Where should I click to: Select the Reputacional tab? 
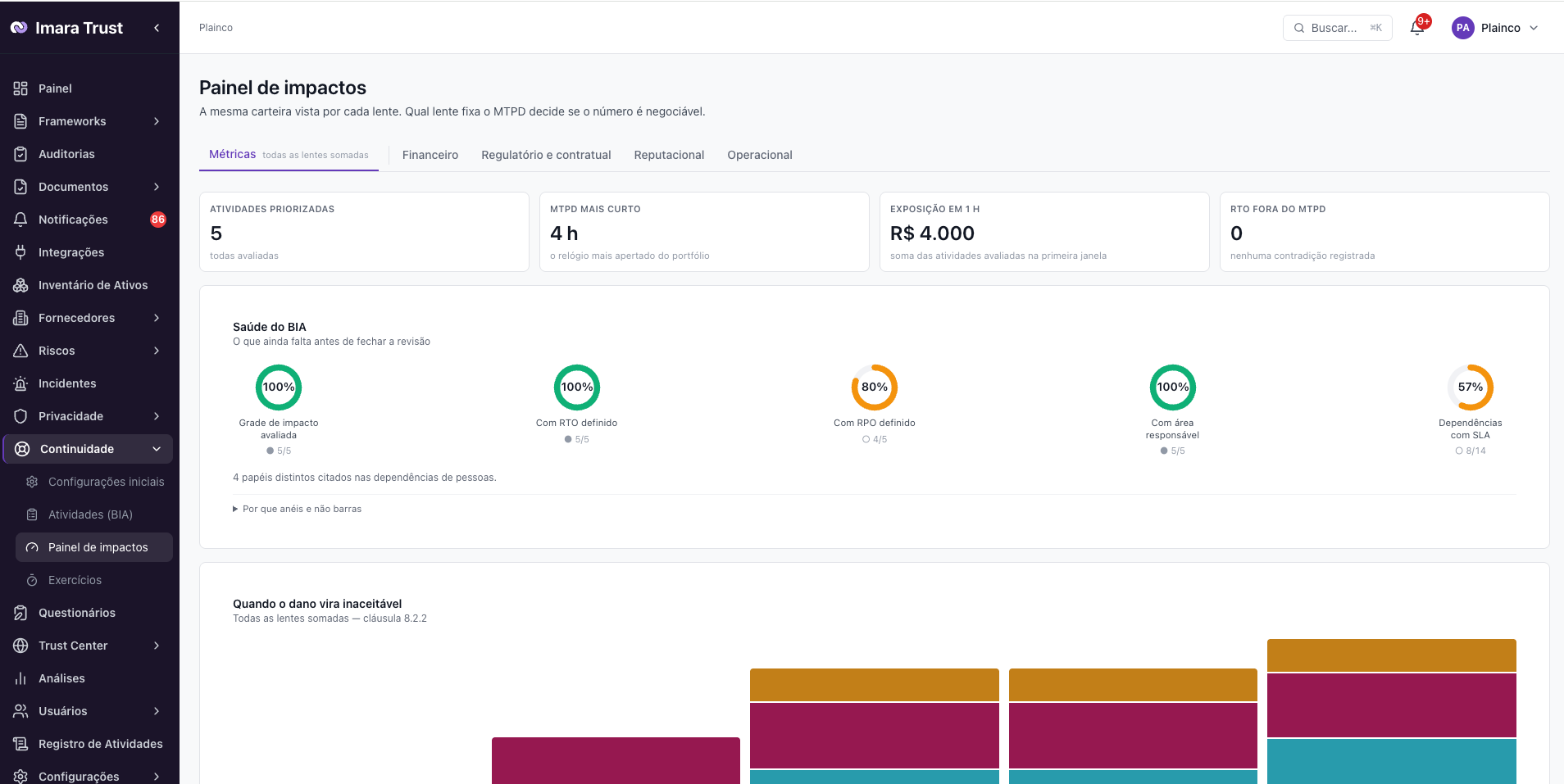pyautogui.click(x=669, y=155)
